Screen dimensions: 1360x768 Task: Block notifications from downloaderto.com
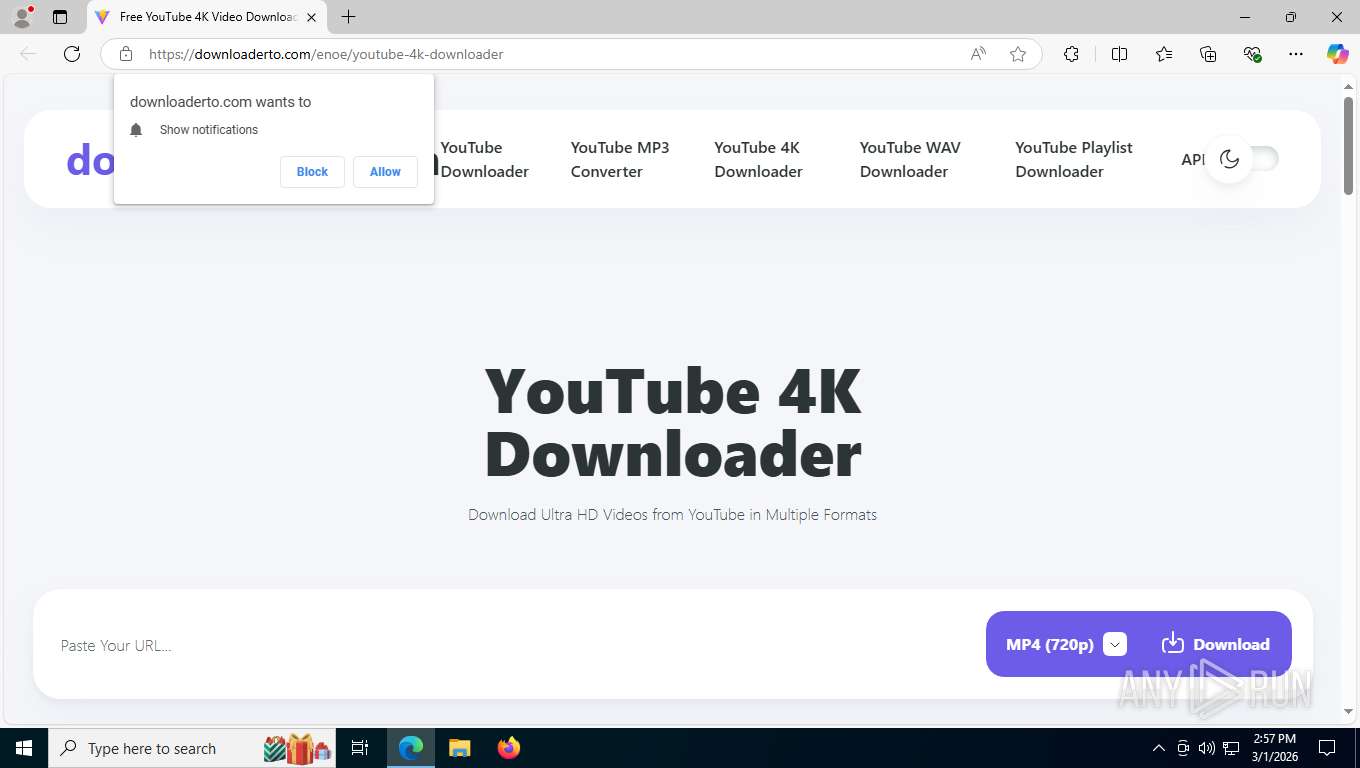(x=312, y=172)
